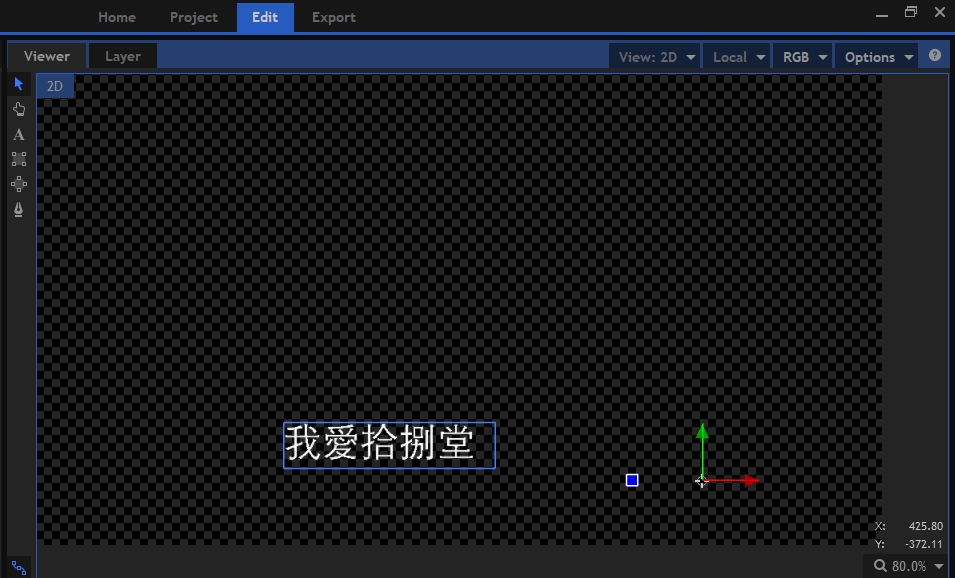Select the Ellipse mask tool
The height and width of the screenshot is (578, 955).
click(x=19, y=184)
